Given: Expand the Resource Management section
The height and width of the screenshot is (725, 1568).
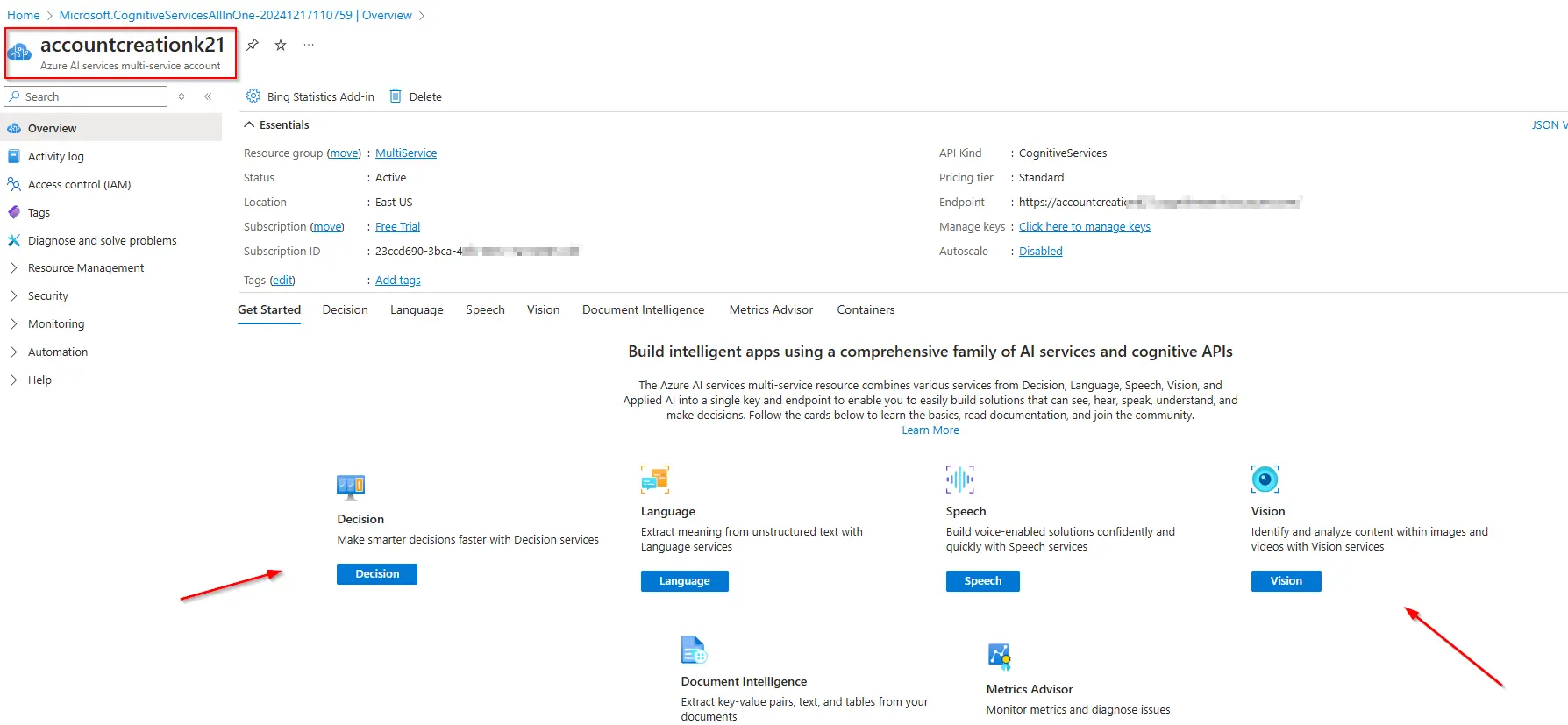Looking at the screenshot, I should pos(85,267).
